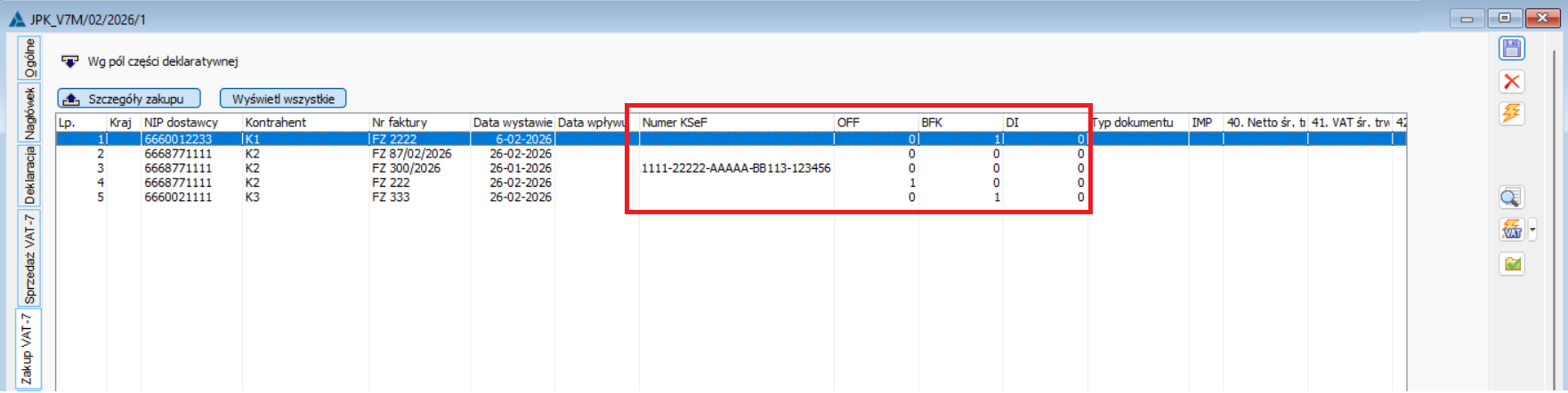
Task: Expand the dropdown arrow beside the VAT icon
Action: click(1532, 230)
